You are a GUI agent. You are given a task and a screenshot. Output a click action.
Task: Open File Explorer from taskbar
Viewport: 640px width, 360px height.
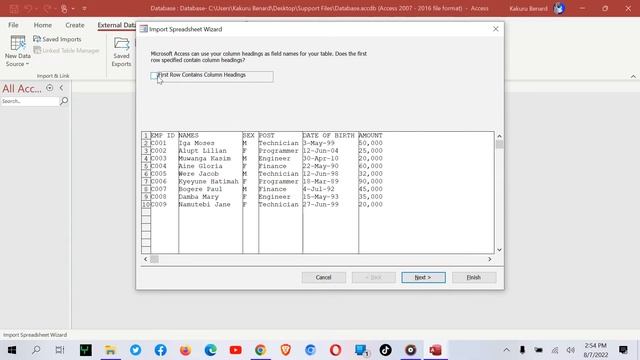[110, 350]
